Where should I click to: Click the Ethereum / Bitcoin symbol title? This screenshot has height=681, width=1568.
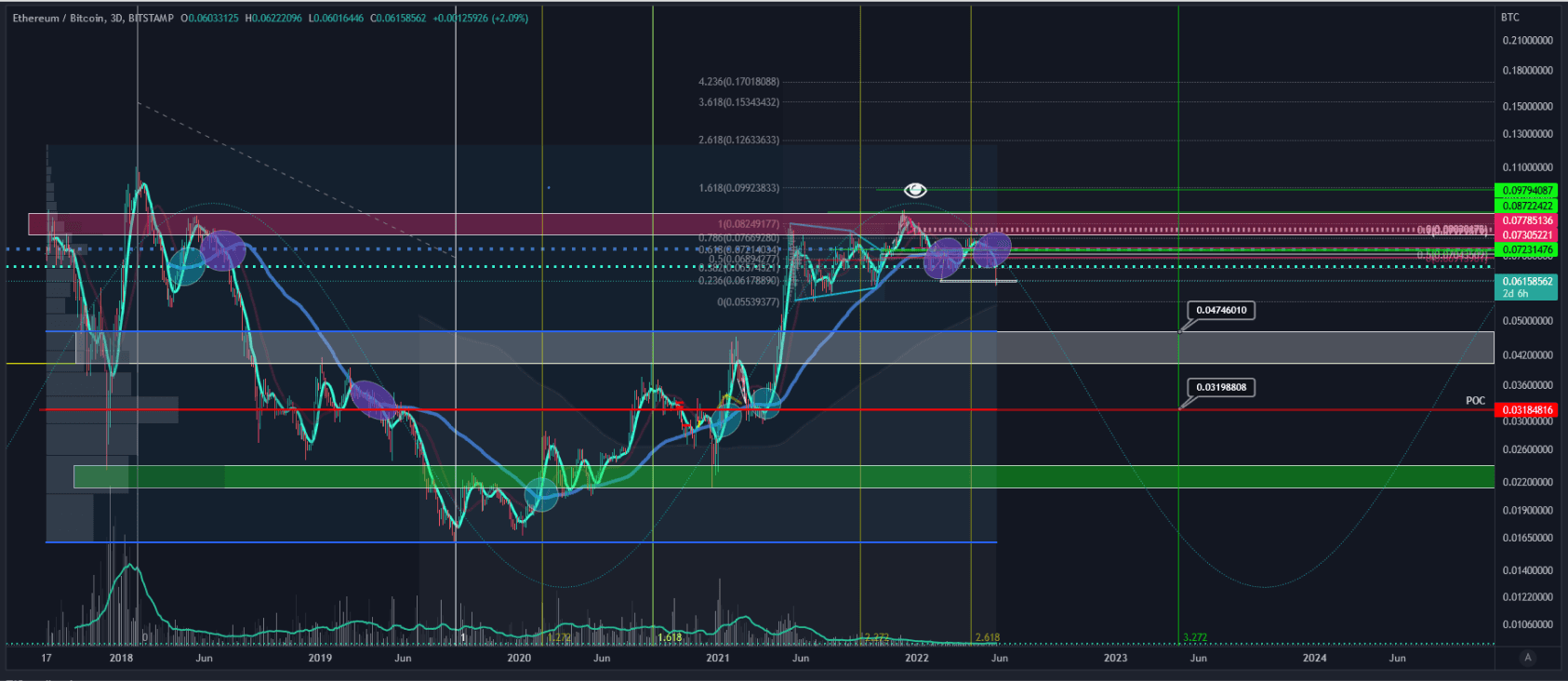click(x=59, y=18)
